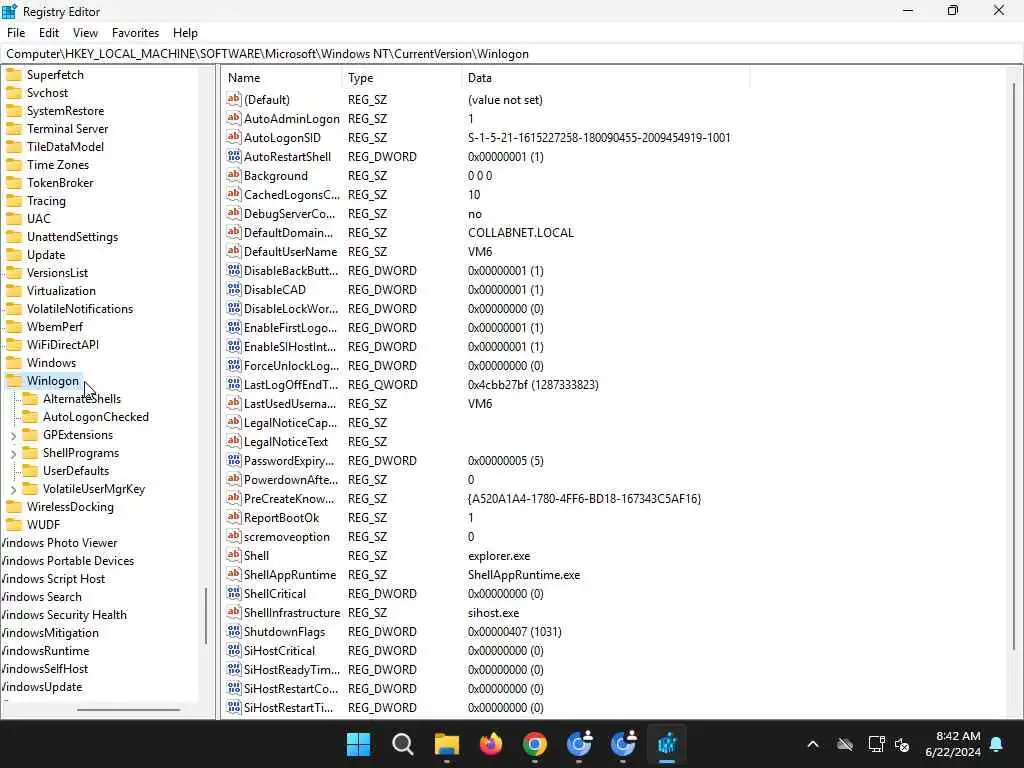Click the Background value string icon
Screen dimensions: 1024x768
(x=234, y=175)
